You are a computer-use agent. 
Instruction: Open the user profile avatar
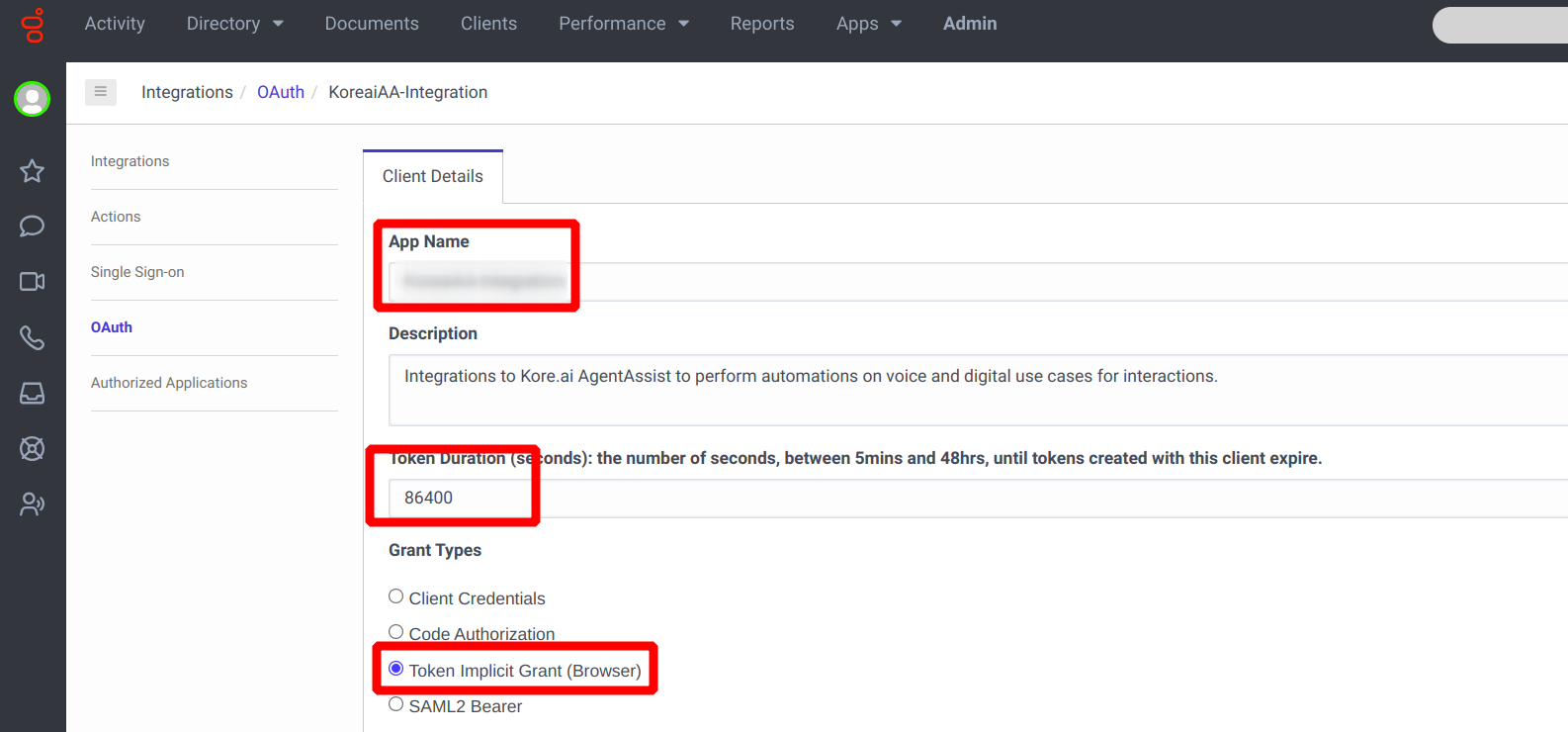(32, 99)
